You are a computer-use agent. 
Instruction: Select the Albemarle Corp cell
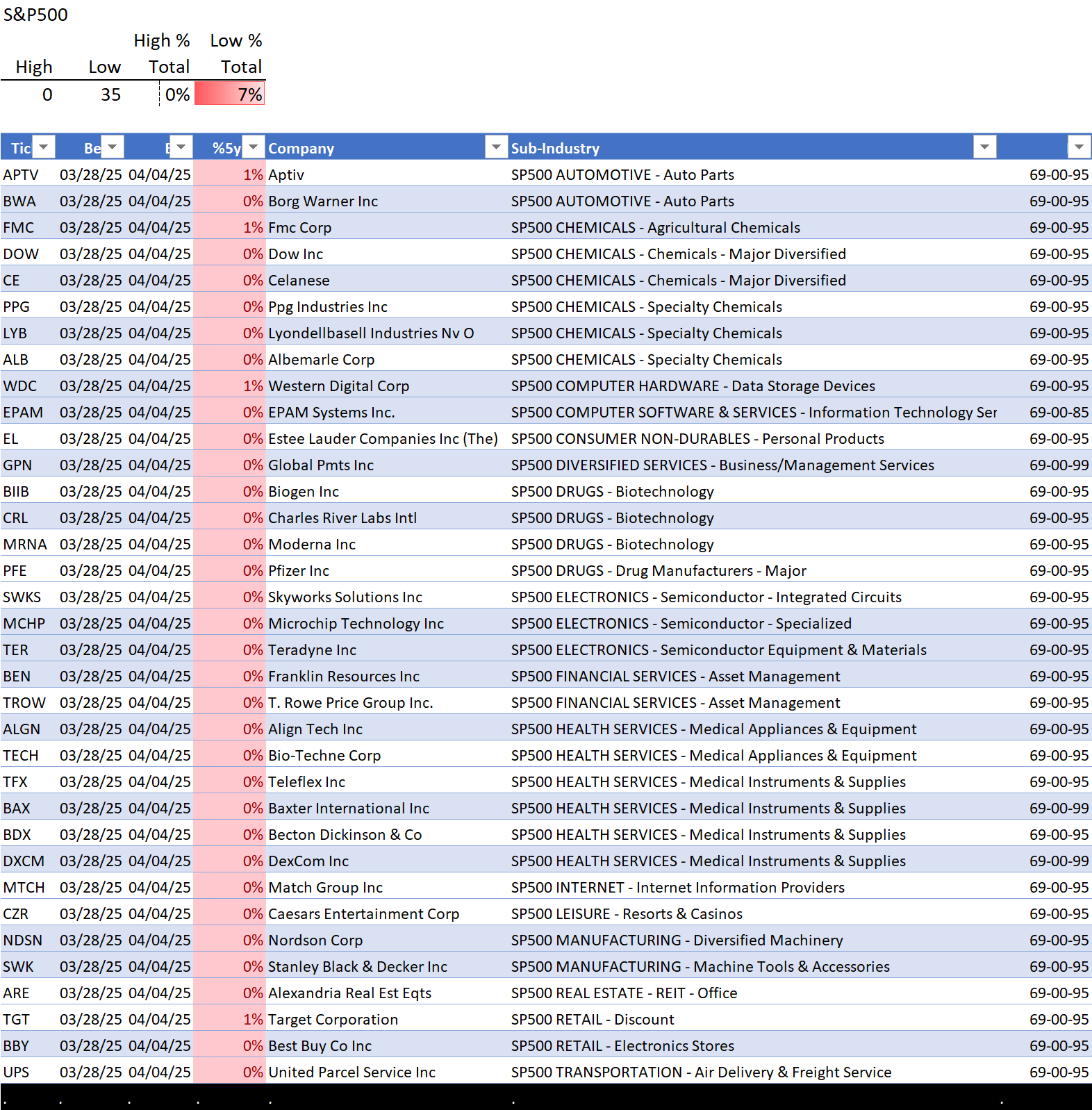[x=386, y=359]
